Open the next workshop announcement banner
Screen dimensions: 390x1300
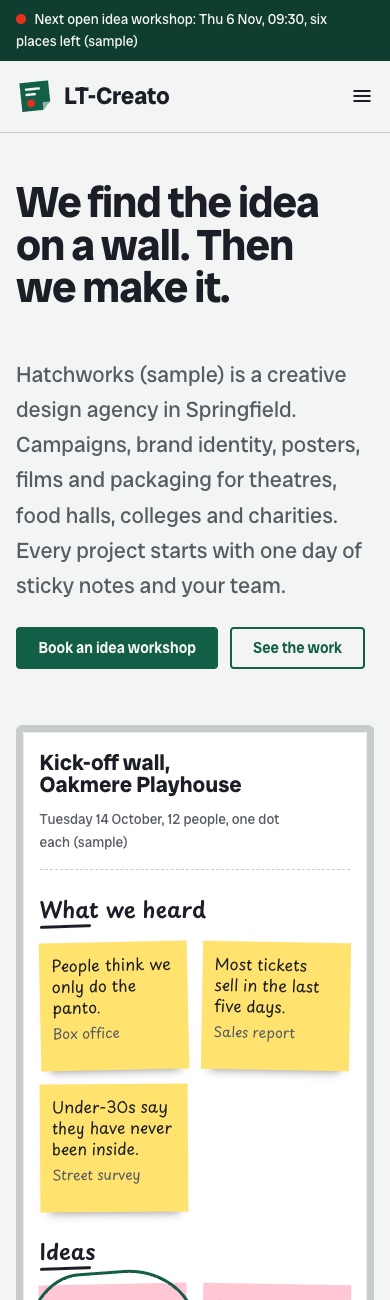pos(195,30)
